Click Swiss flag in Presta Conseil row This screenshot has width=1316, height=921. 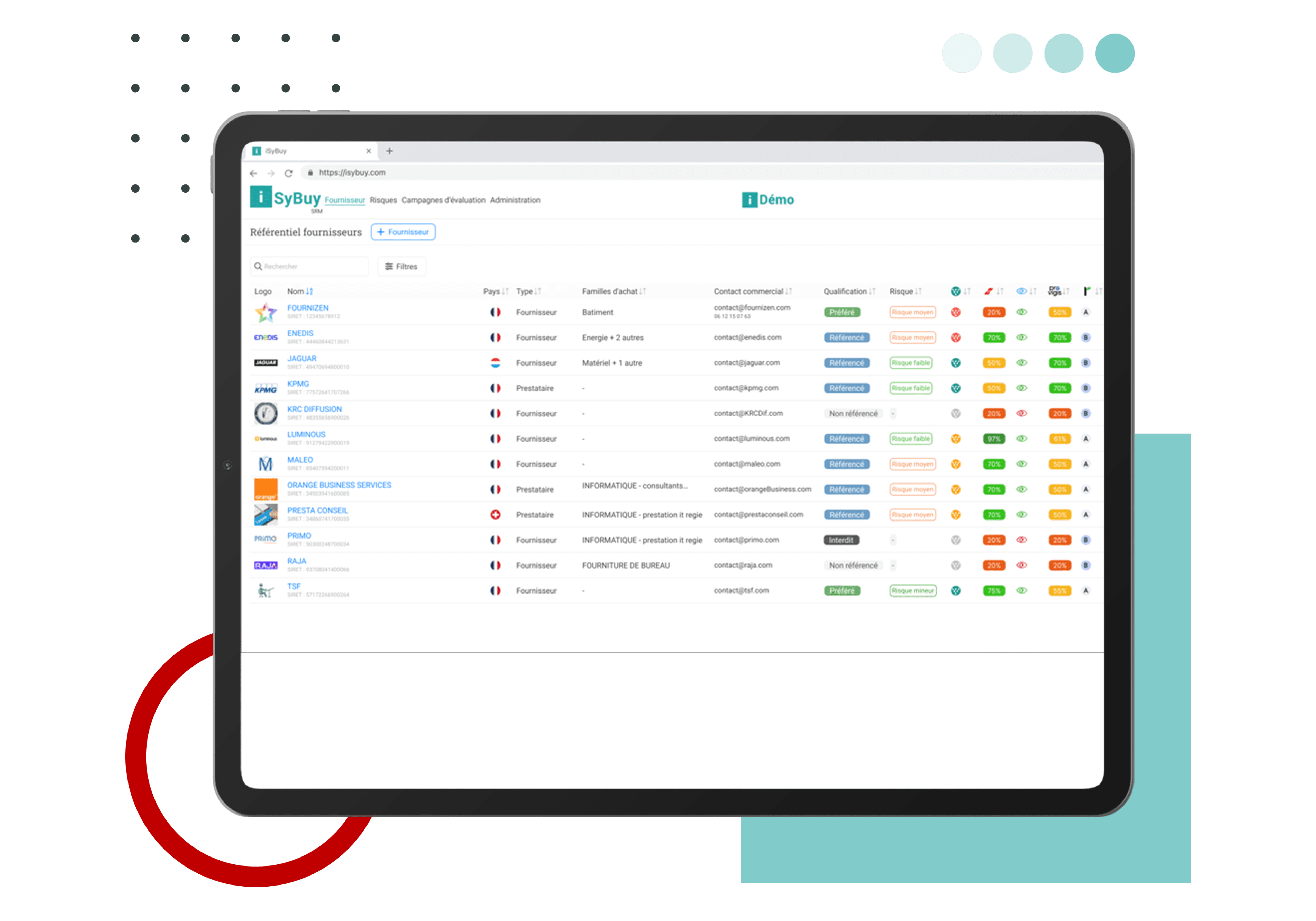[495, 515]
